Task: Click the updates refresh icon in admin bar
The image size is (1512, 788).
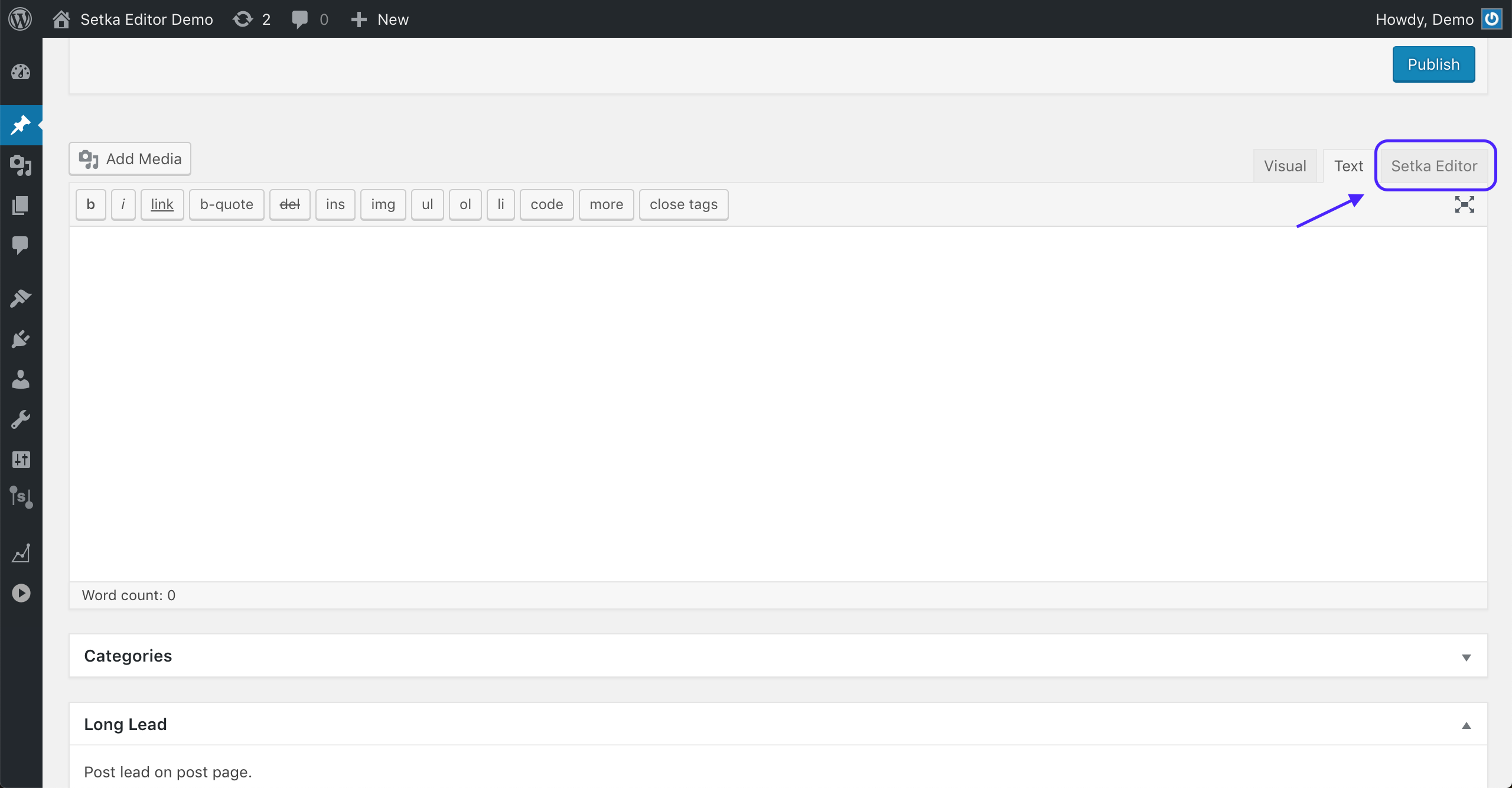Action: [x=243, y=19]
